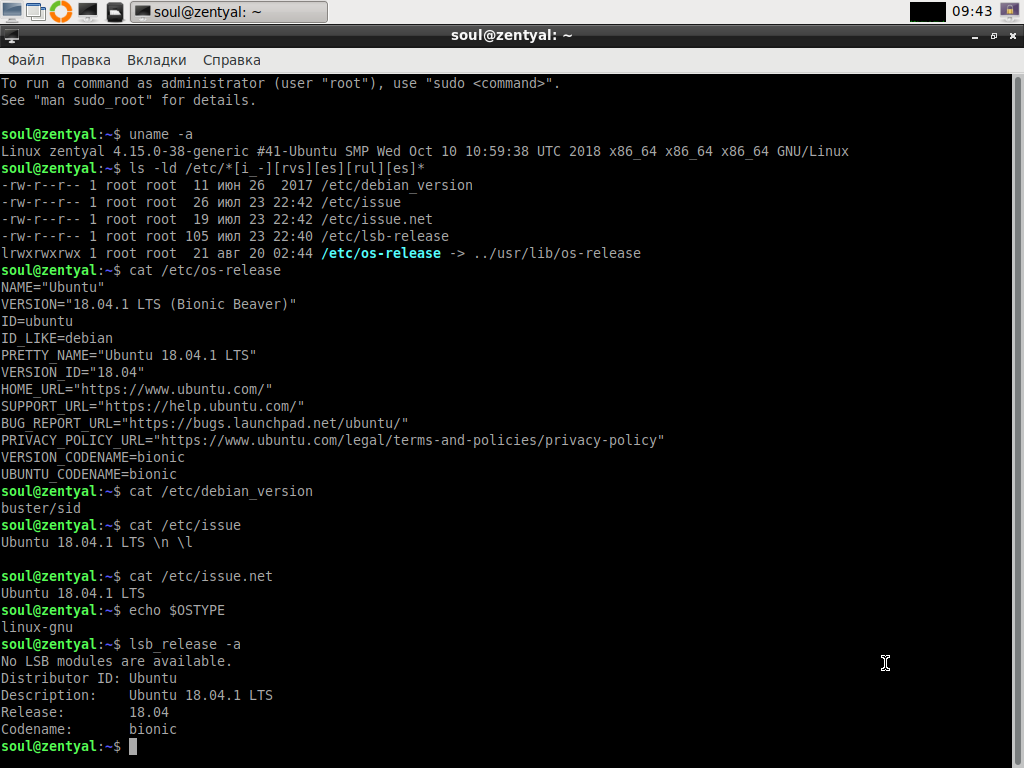
Task: Click the 'linux-gnu' output line
Action: [x=37, y=627]
